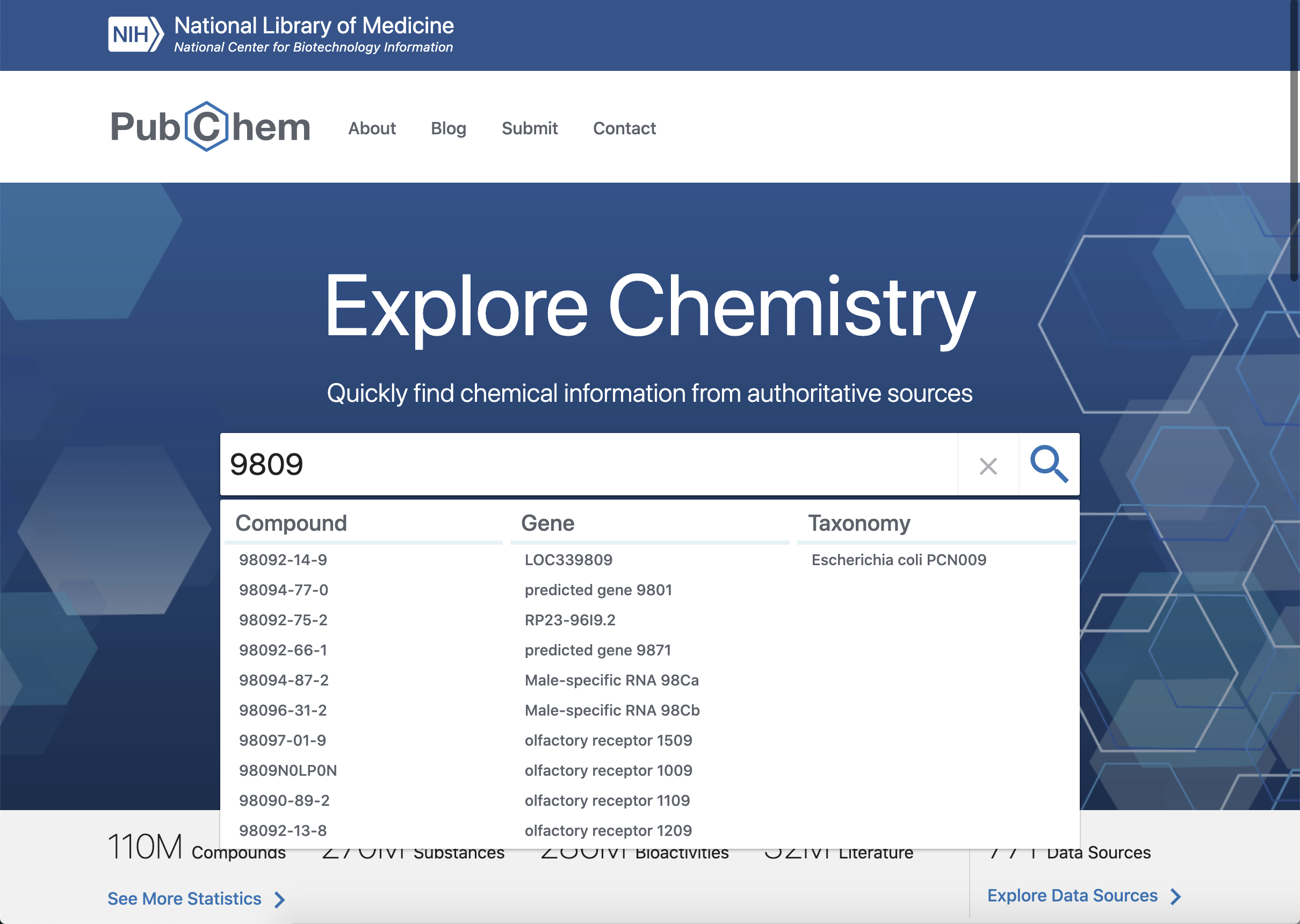Screen dimensions: 1300x924
Task: Open the Contact page
Action: point(624,128)
